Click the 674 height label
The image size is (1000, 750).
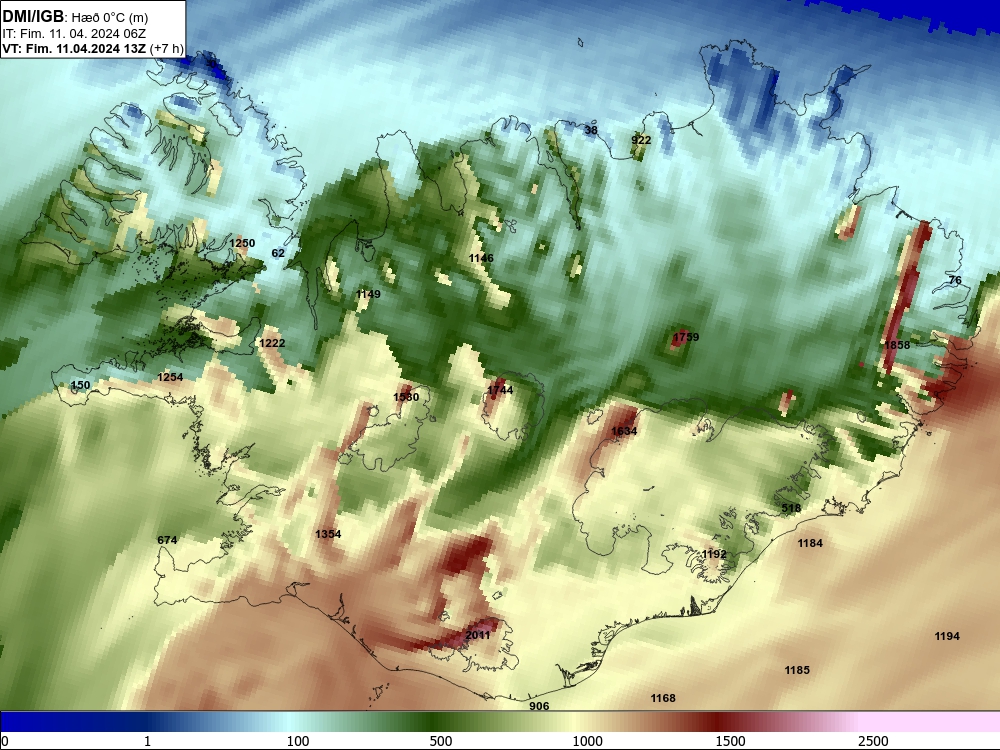click(x=167, y=540)
